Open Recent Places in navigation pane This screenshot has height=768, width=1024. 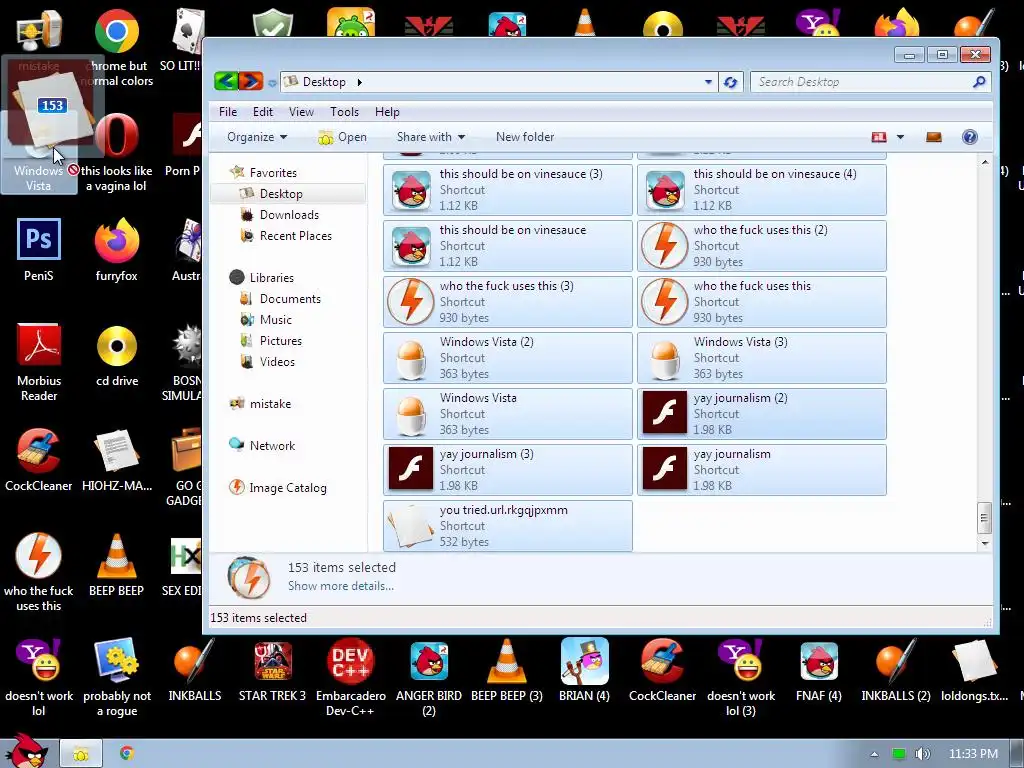tap(285, 236)
